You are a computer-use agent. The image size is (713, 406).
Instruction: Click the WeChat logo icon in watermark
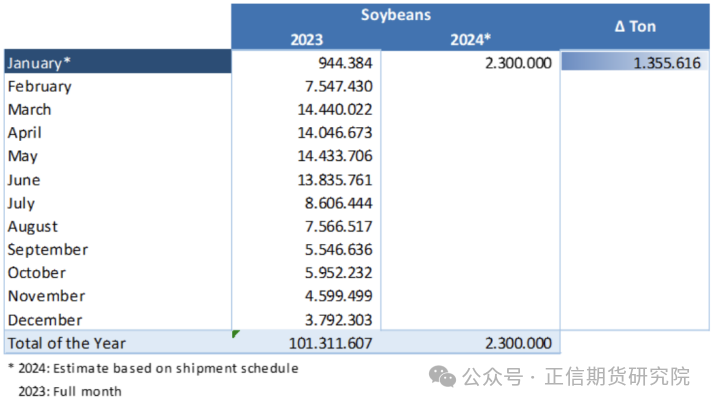tap(442, 376)
